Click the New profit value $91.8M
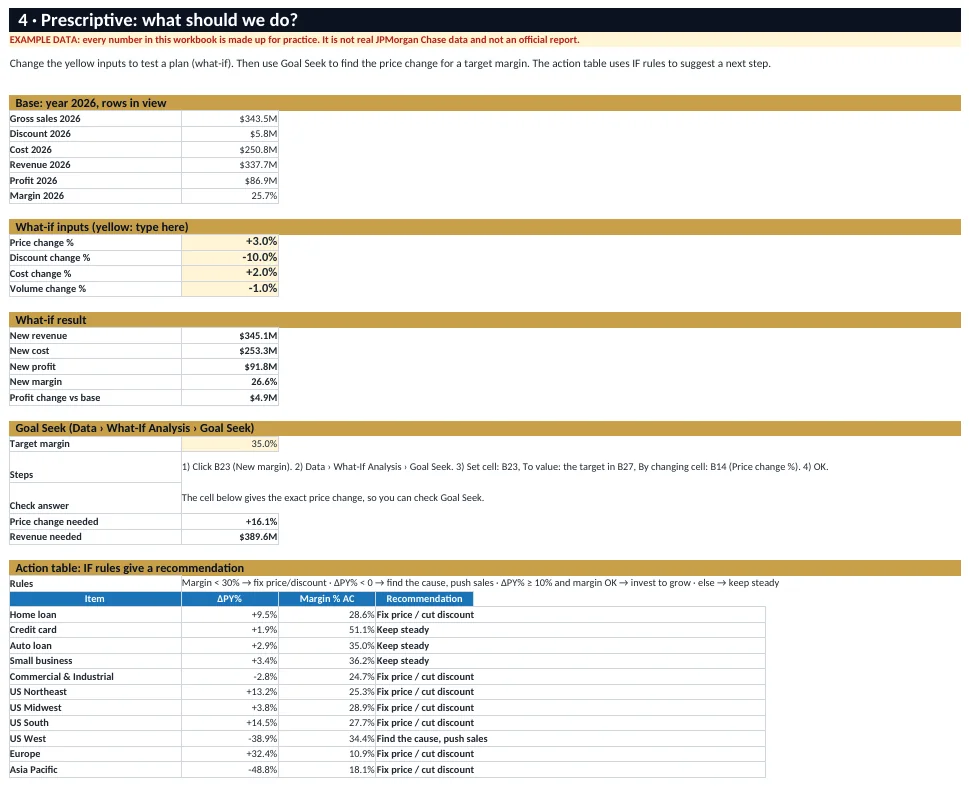The image size is (969, 786). pos(230,366)
